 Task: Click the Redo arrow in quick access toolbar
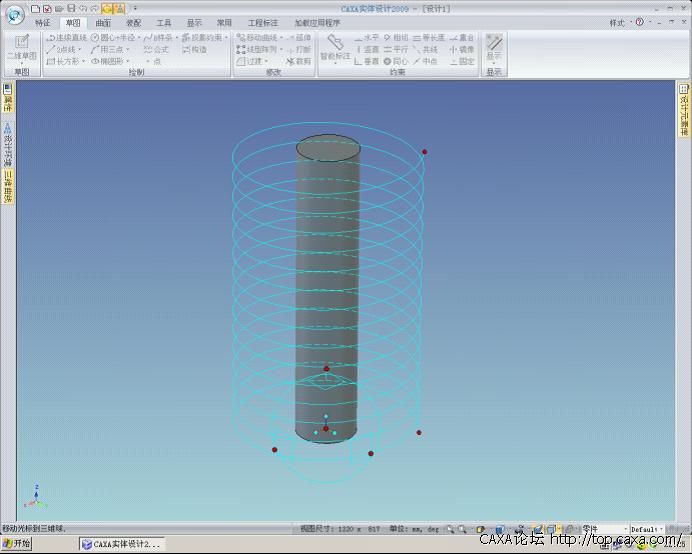click(94, 8)
